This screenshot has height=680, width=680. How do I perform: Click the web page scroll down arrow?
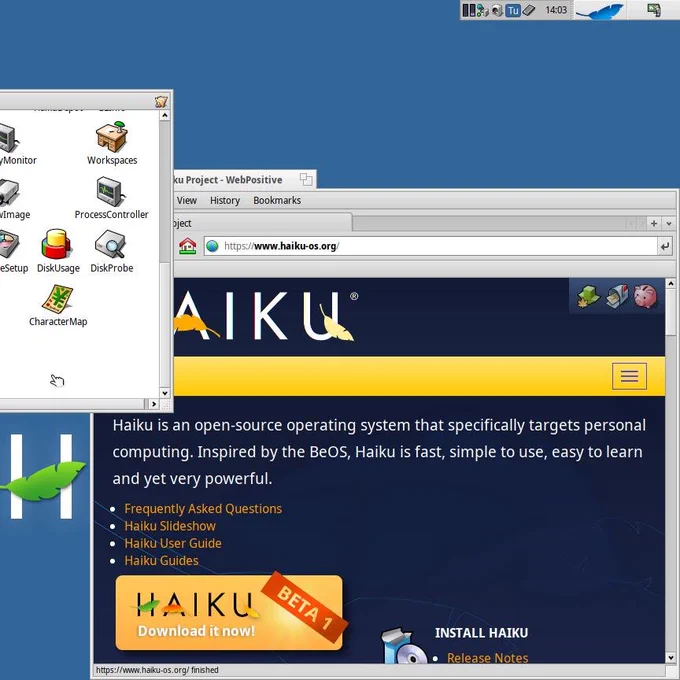coord(670,658)
